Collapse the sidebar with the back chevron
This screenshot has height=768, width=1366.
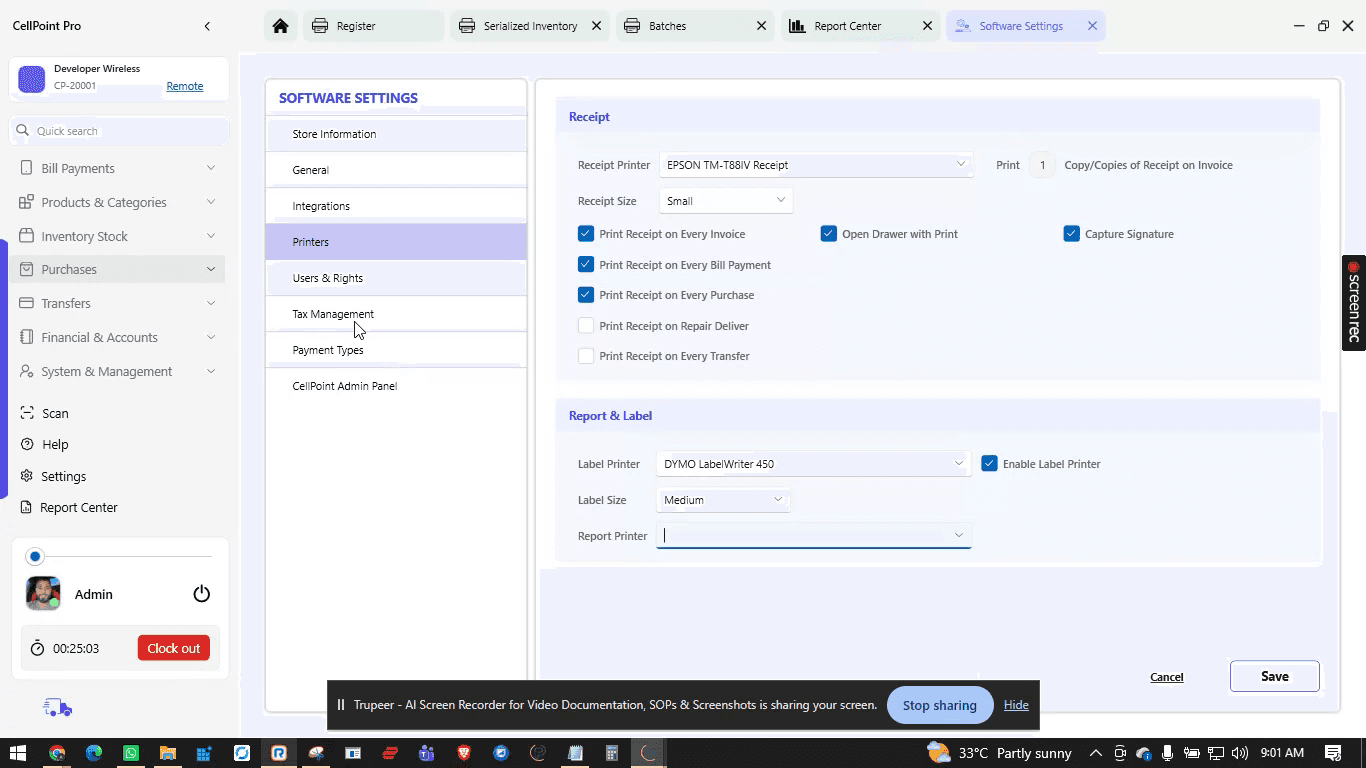pos(207,26)
